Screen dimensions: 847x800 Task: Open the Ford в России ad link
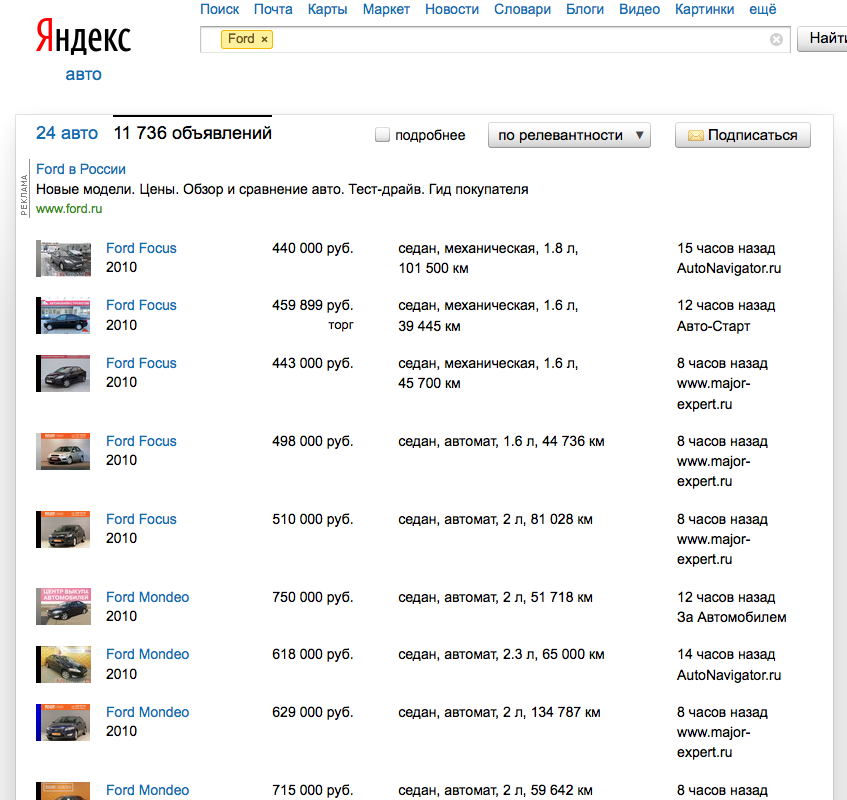coord(81,169)
